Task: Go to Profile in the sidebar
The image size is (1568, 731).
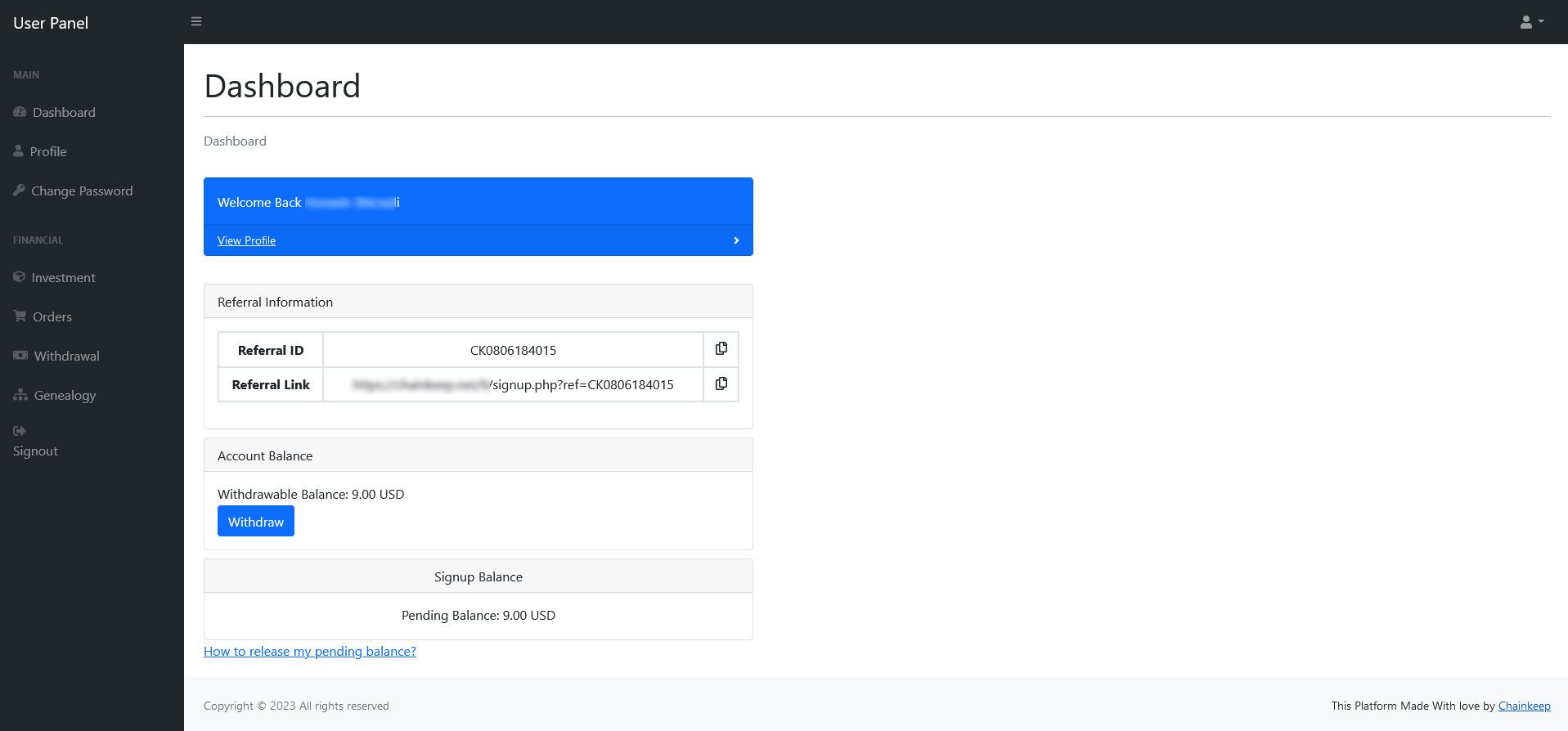Action: click(x=48, y=151)
